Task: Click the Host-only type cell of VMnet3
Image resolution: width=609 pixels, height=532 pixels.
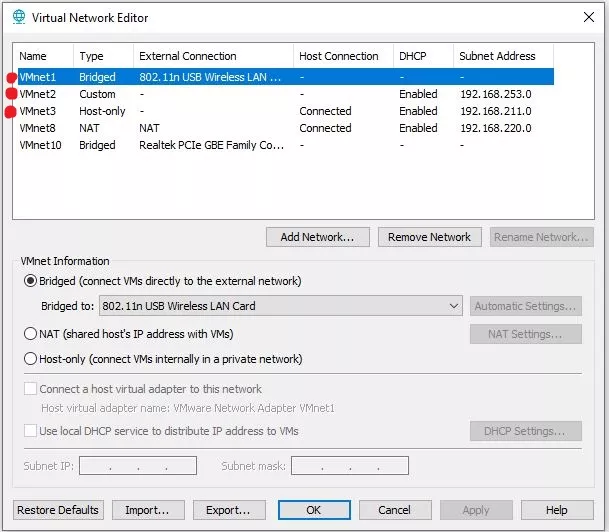Action: pyautogui.click(x=102, y=111)
